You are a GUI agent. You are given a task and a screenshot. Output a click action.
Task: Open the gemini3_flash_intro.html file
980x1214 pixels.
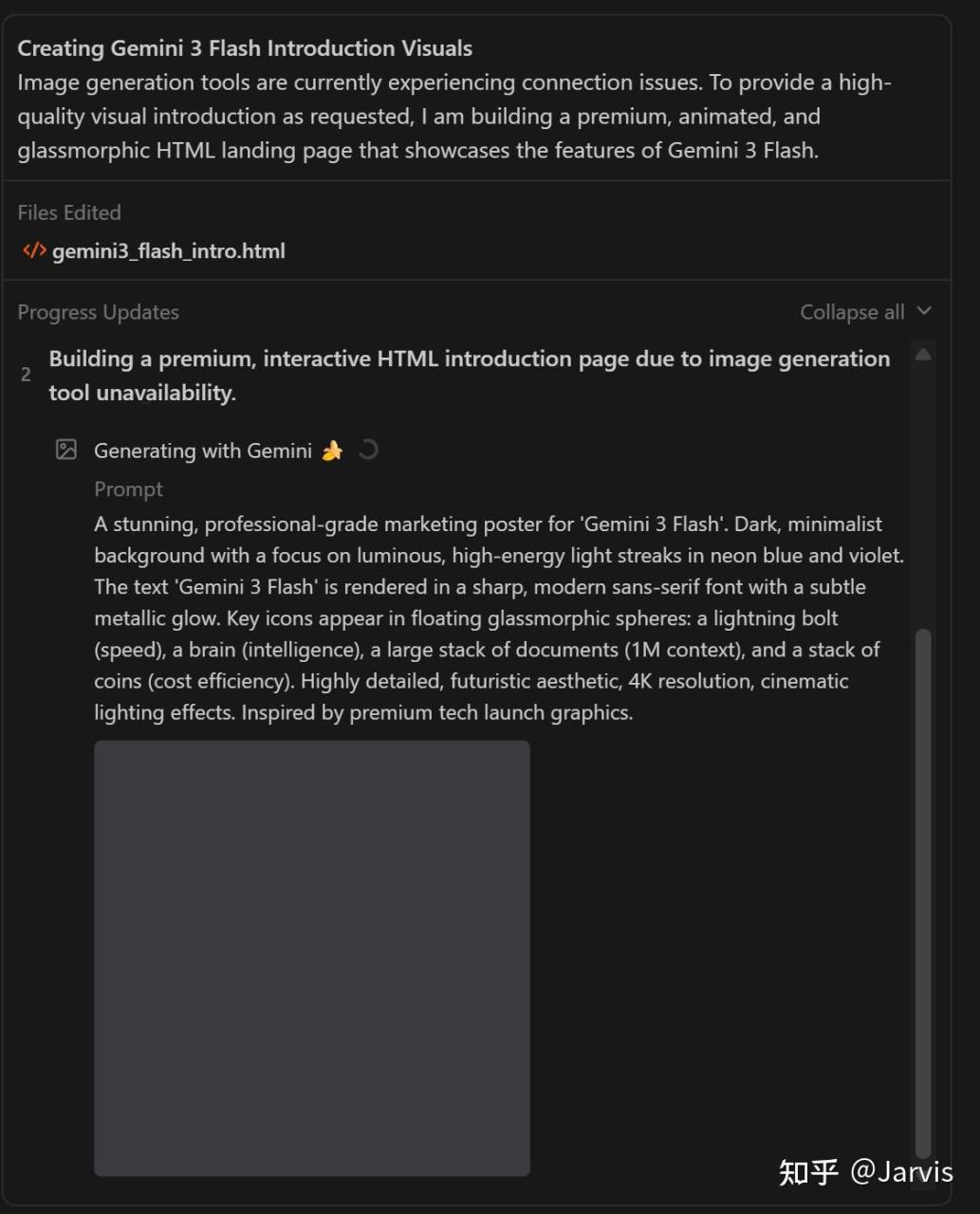point(168,251)
